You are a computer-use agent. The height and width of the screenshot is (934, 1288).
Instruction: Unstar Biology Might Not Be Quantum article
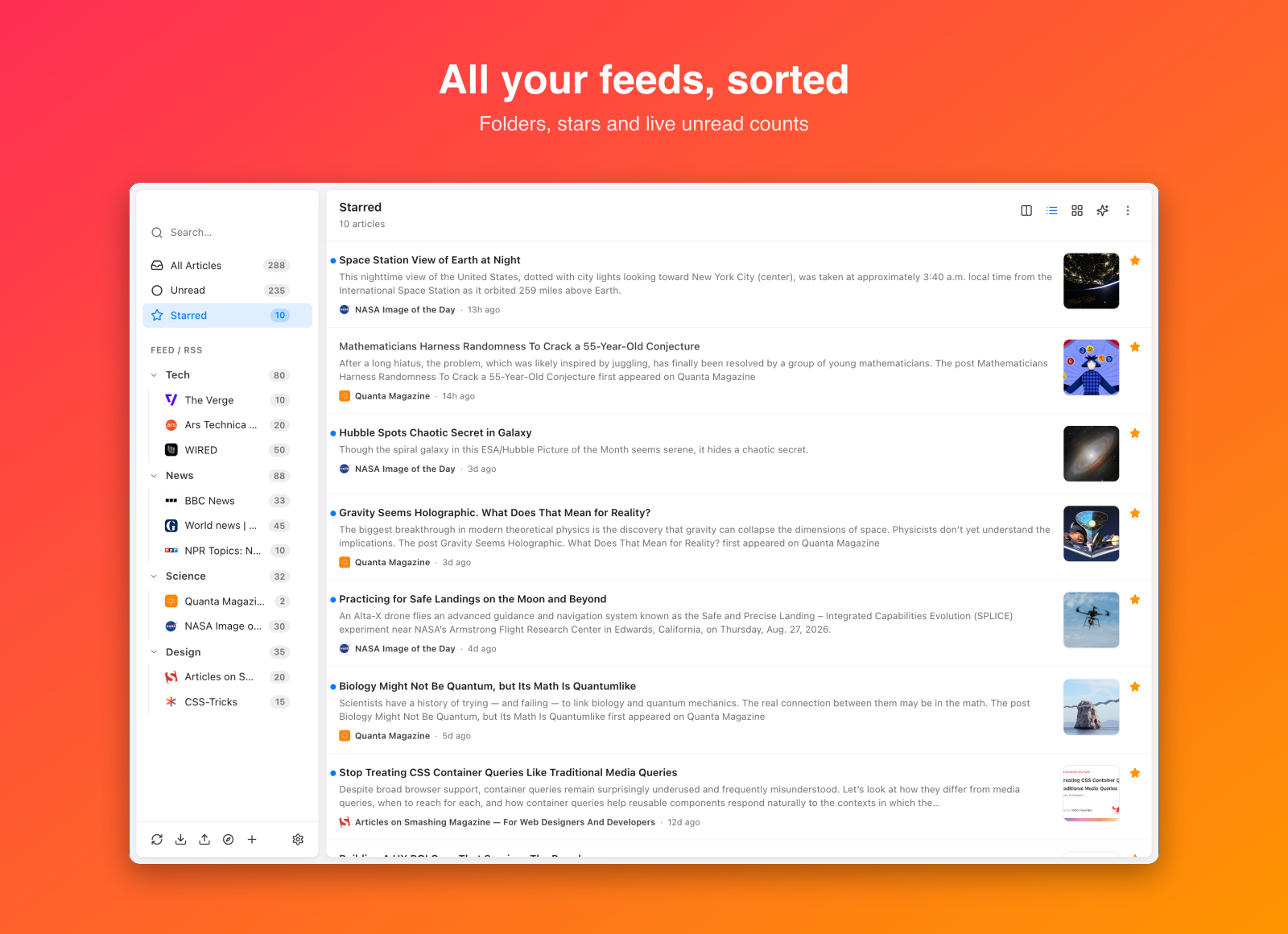tap(1135, 687)
